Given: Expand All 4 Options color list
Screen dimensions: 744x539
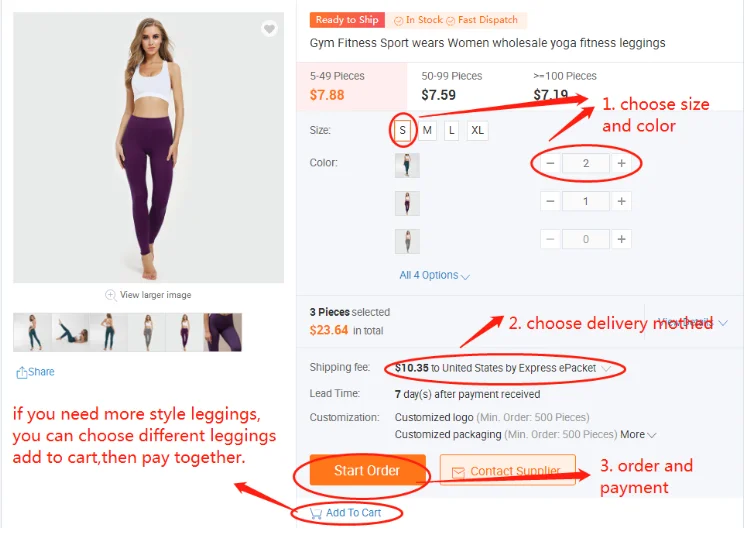Looking at the screenshot, I should click(x=434, y=275).
